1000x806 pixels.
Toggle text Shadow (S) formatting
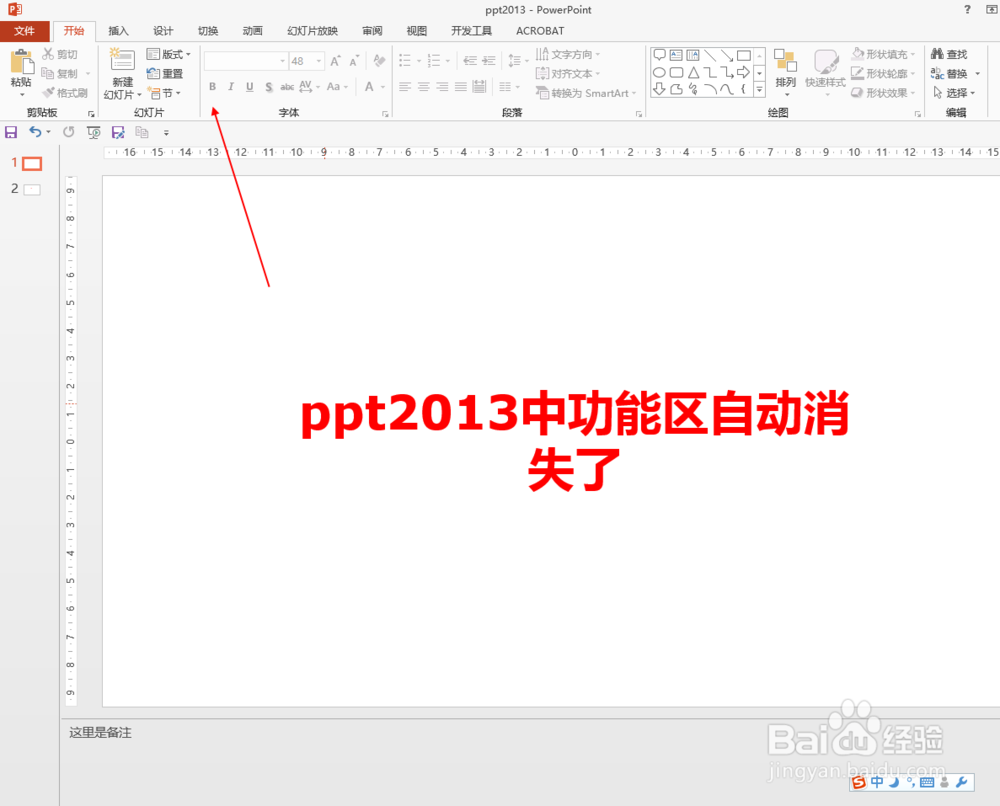point(268,87)
